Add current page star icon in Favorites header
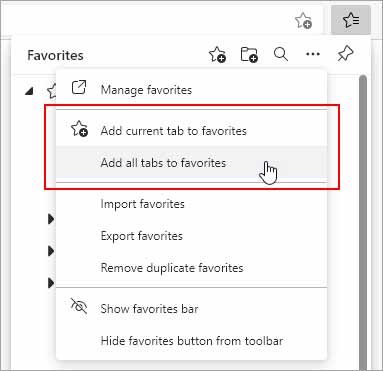 pyautogui.click(x=217, y=54)
